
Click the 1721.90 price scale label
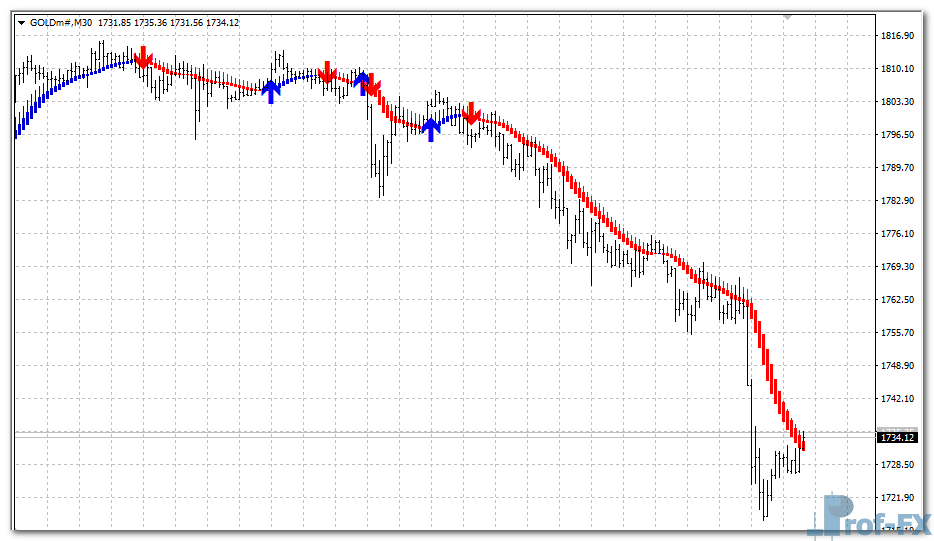point(896,498)
